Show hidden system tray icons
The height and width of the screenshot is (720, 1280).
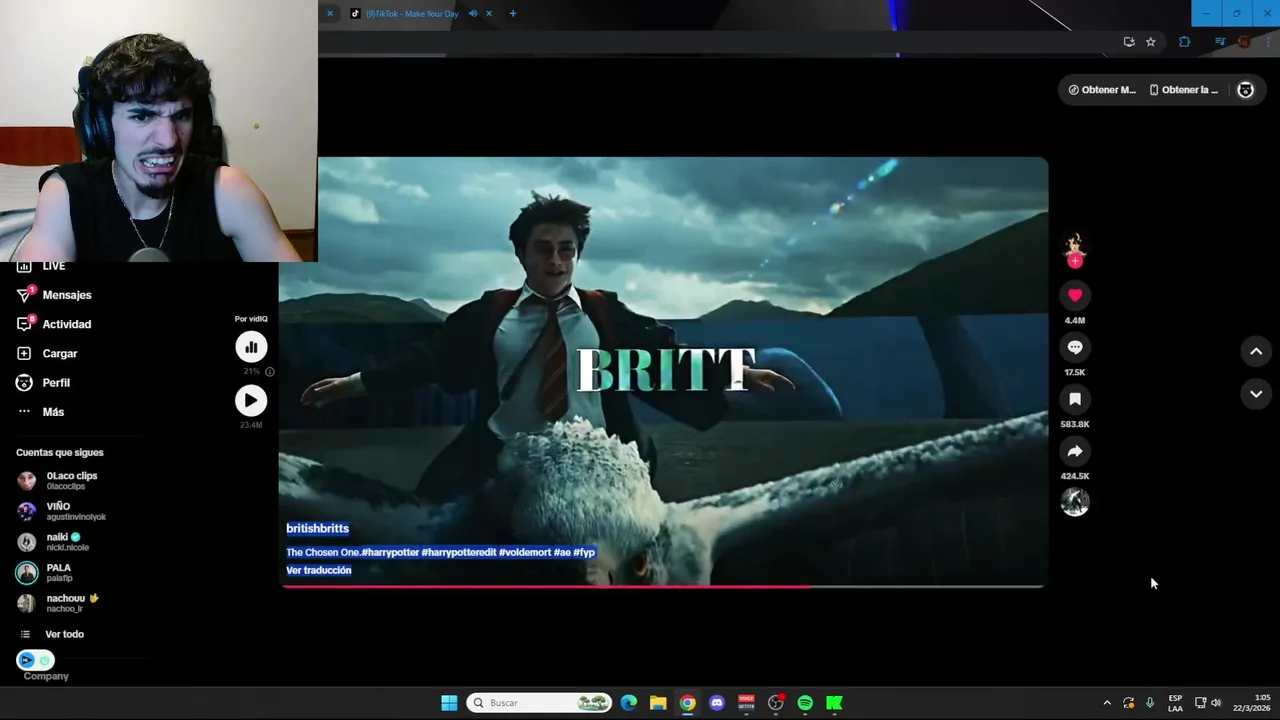coord(1107,703)
